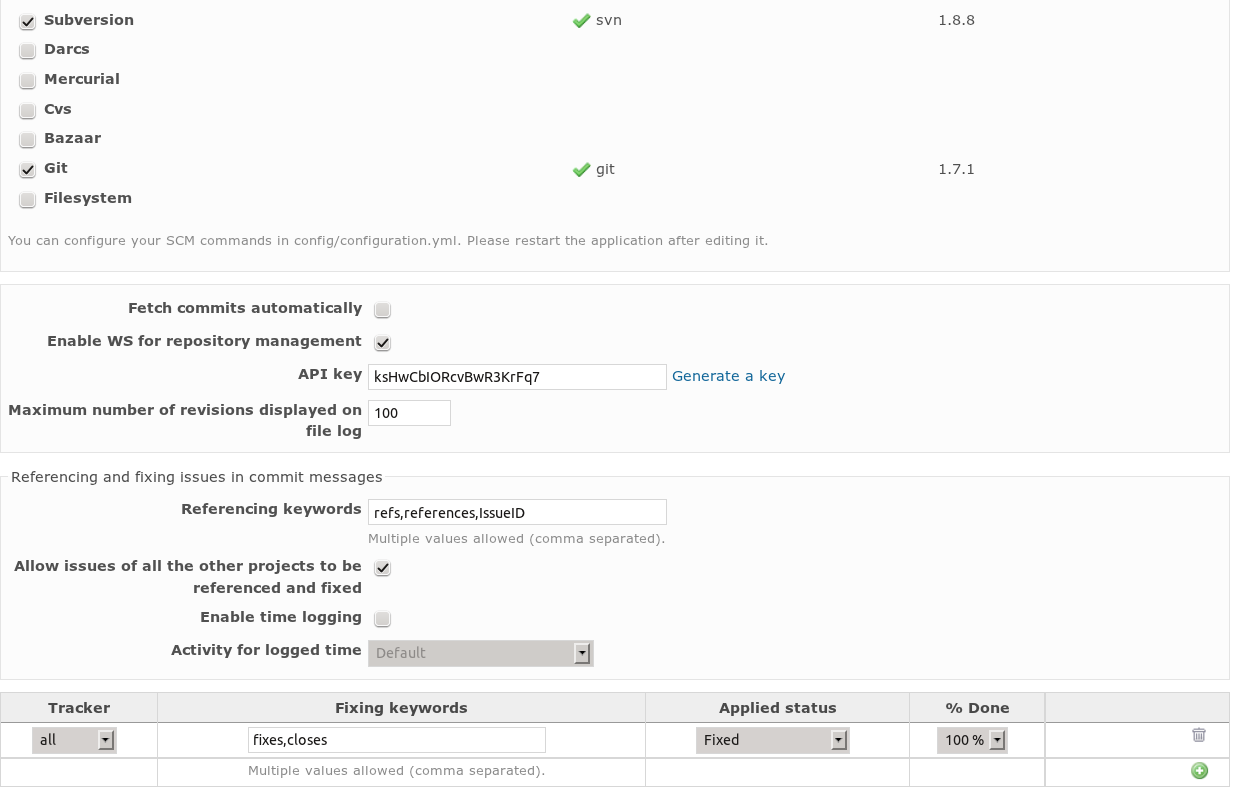Click Generate a key link
The width and height of the screenshot is (1237, 788).
[728, 376]
